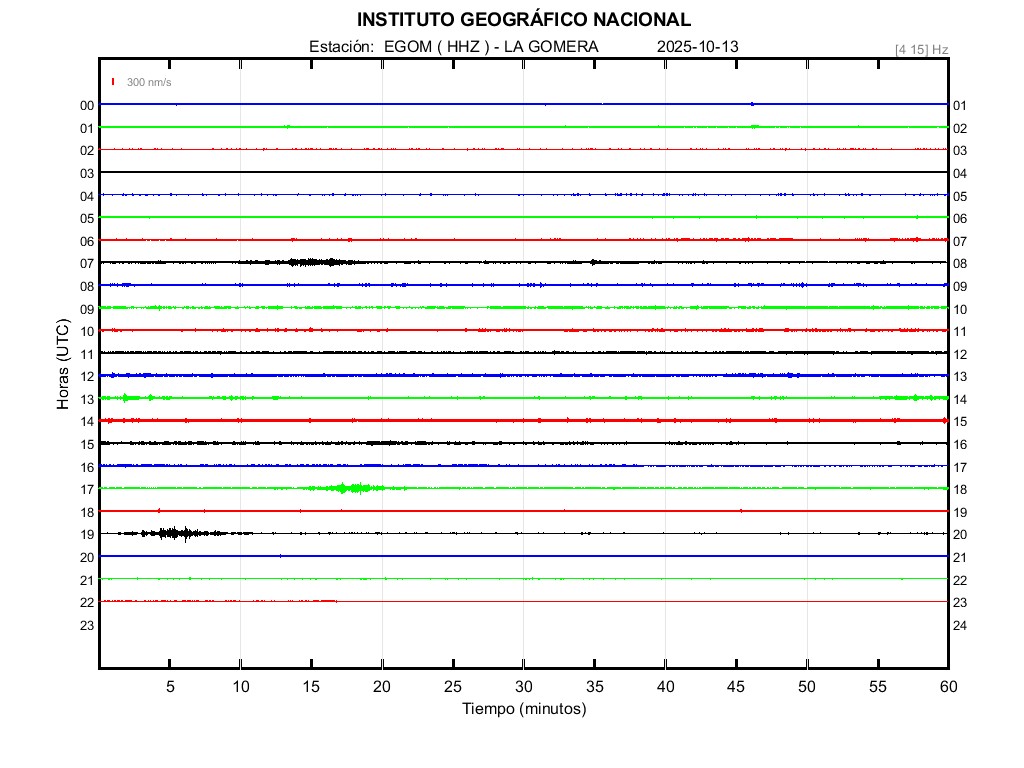Select the EGOM (HHZ) La Gomera station label
The image size is (1024, 768).
[x=454, y=47]
